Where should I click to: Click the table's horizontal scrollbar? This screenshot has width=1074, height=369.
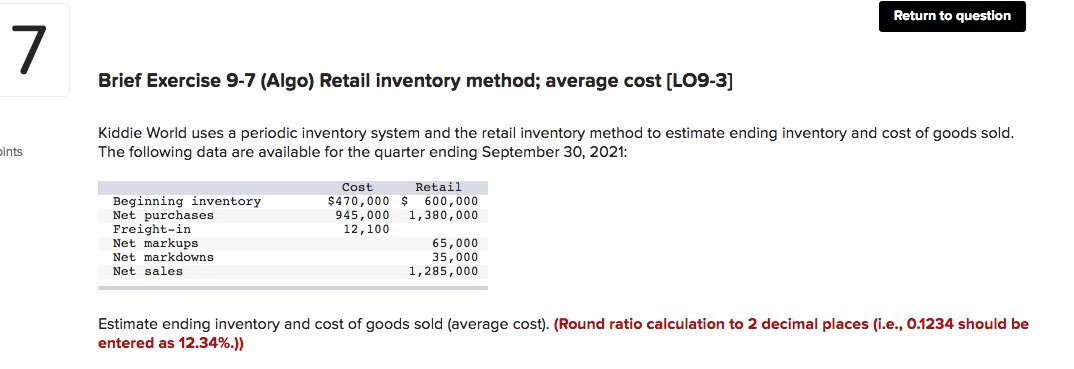click(x=292, y=288)
